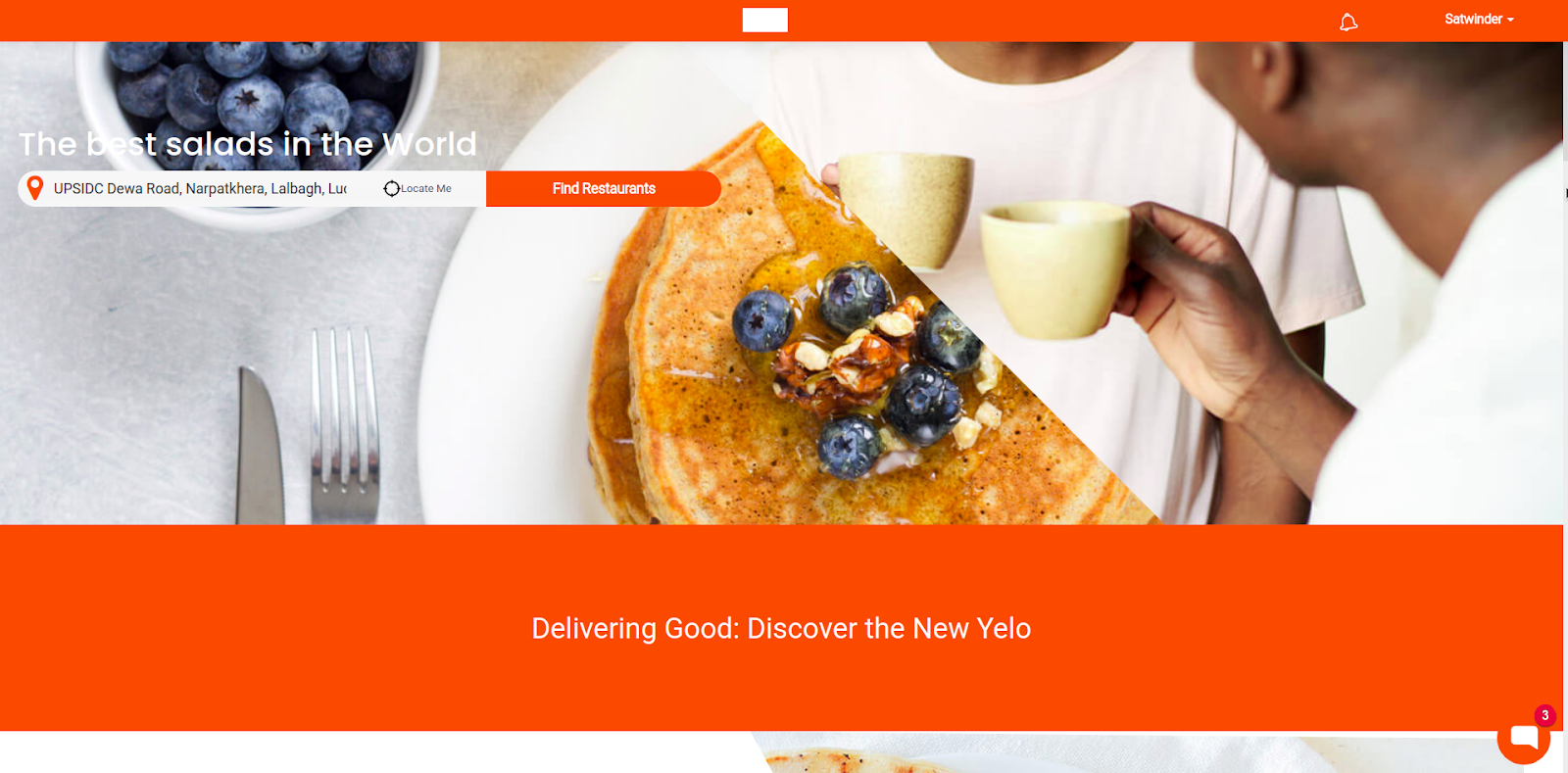The image size is (1568, 773).
Task: Click the Find Restaurants button
Action: click(604, 188)
